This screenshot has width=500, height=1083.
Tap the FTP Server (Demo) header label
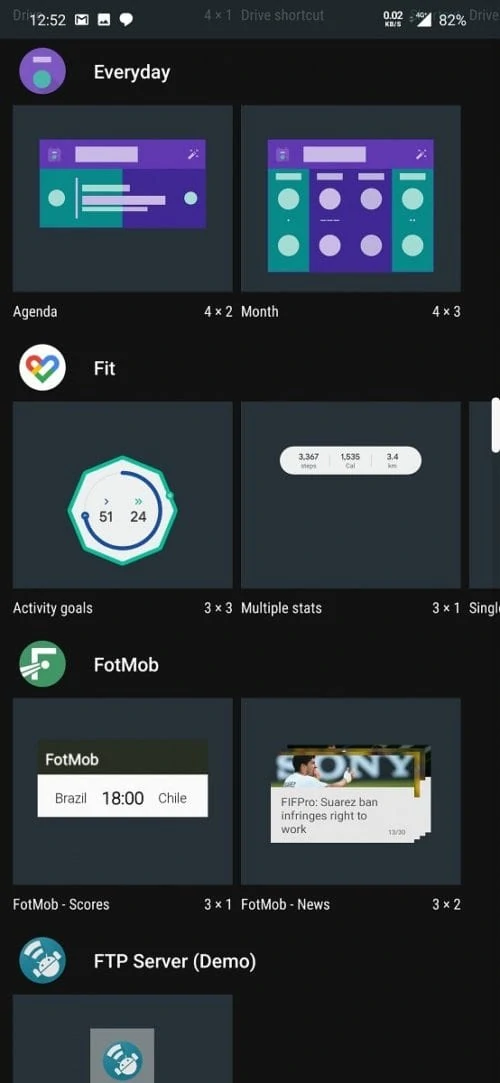tap(175, 961)
